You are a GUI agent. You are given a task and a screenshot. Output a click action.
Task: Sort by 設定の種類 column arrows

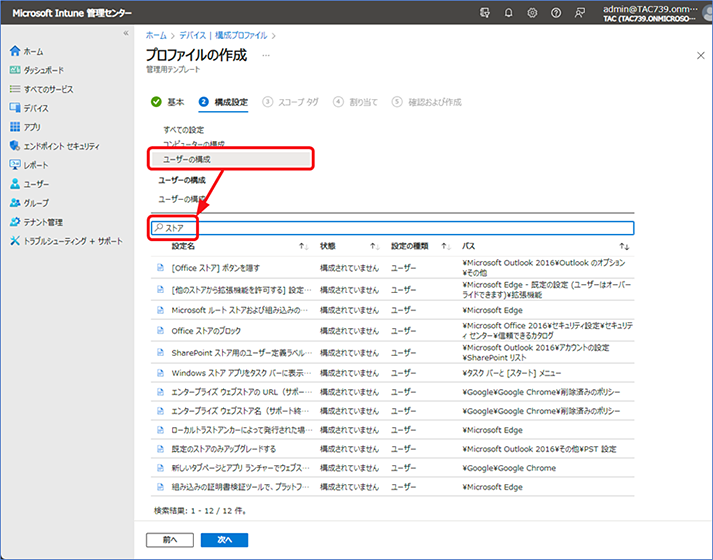pyautogui.click(x=446, y=246)
